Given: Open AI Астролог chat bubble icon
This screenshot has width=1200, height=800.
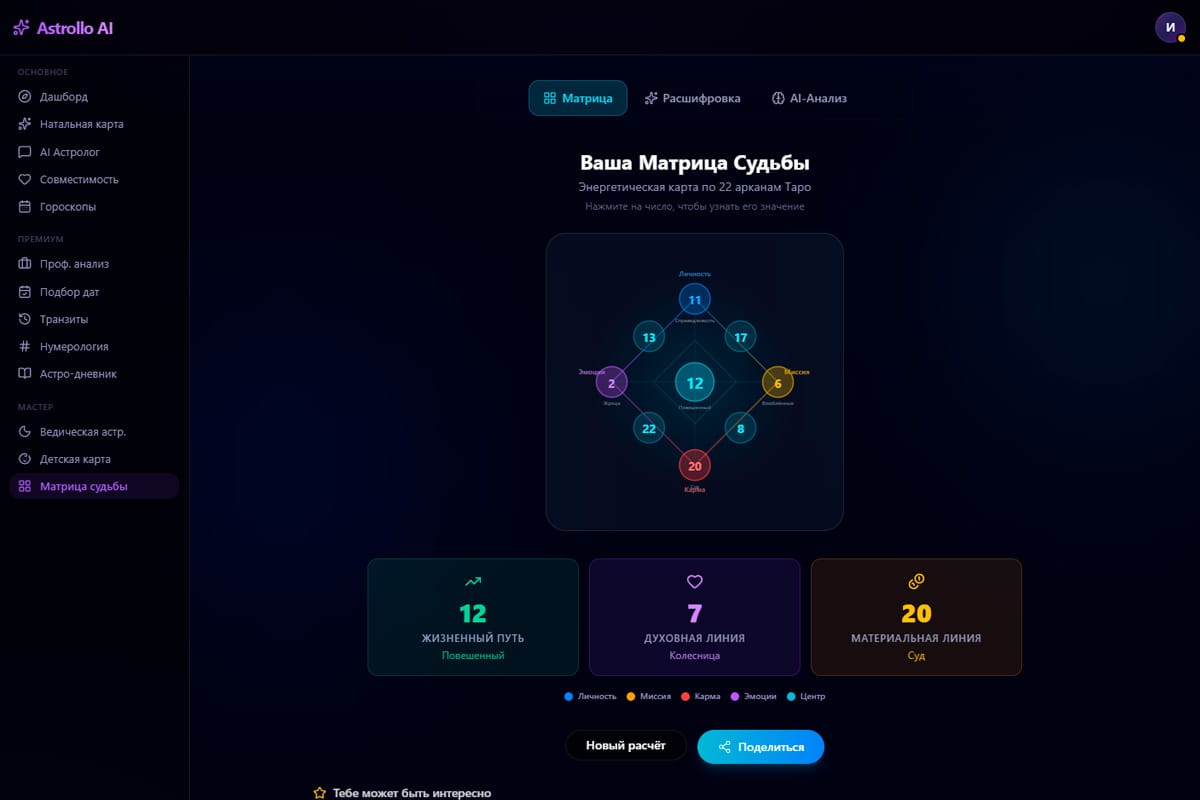Looking at the screenshot, I should (25, 152).
